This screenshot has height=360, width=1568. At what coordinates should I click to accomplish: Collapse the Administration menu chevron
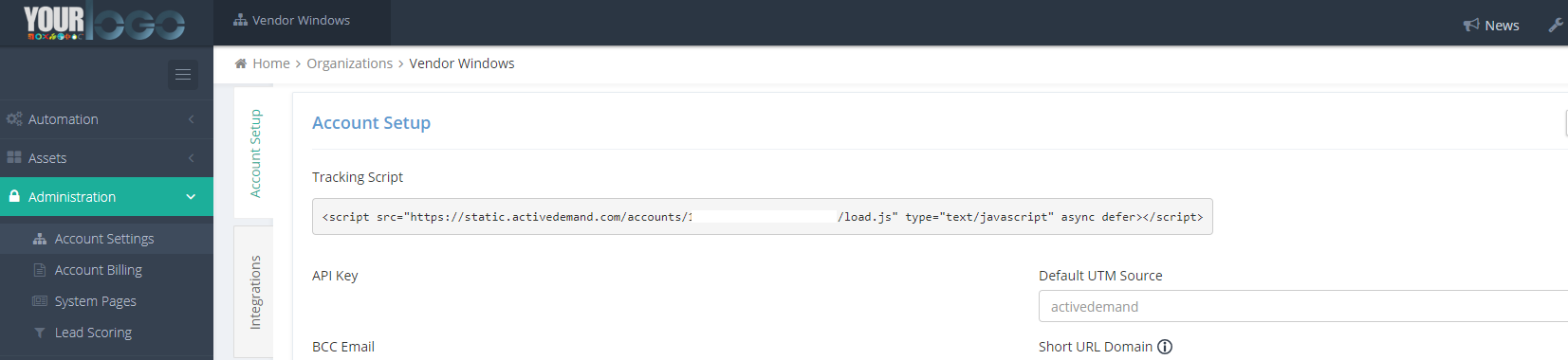pyautogui.click(x=191, y=197)
